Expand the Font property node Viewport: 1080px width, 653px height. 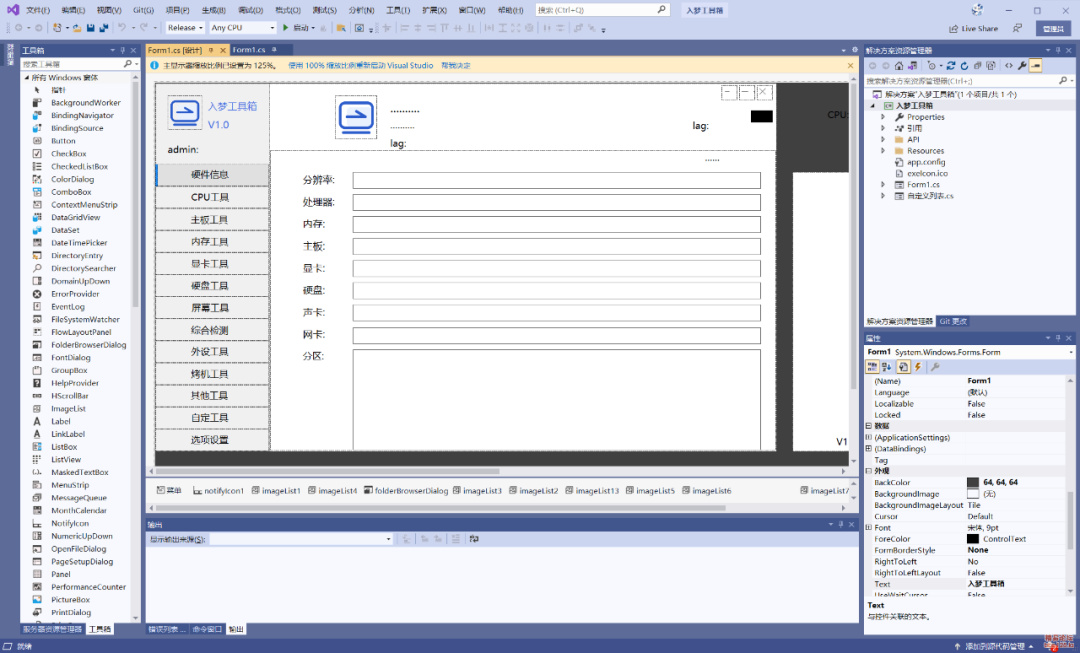point(868,527)
